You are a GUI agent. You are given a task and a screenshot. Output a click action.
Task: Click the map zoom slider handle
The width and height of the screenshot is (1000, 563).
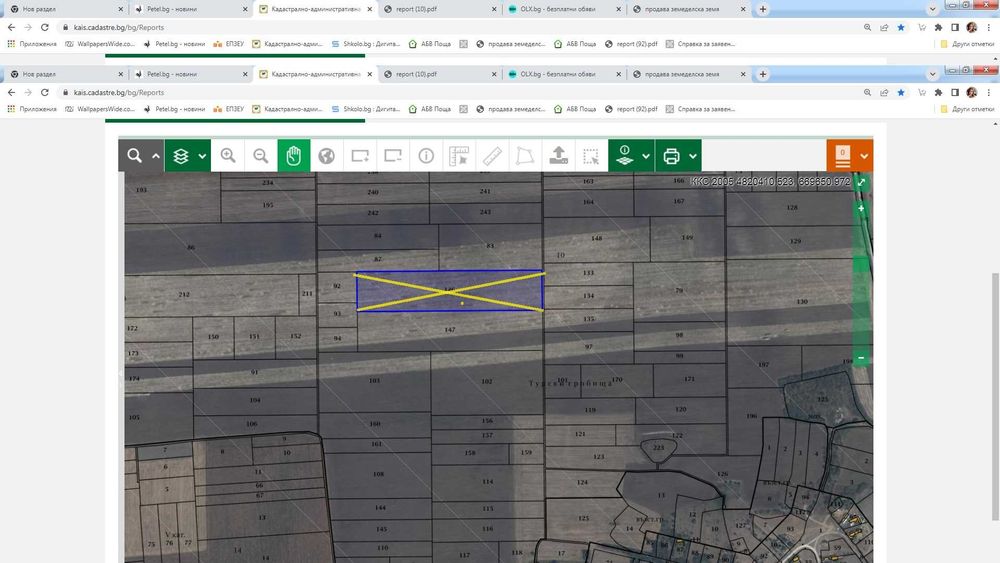coord(861,263)
